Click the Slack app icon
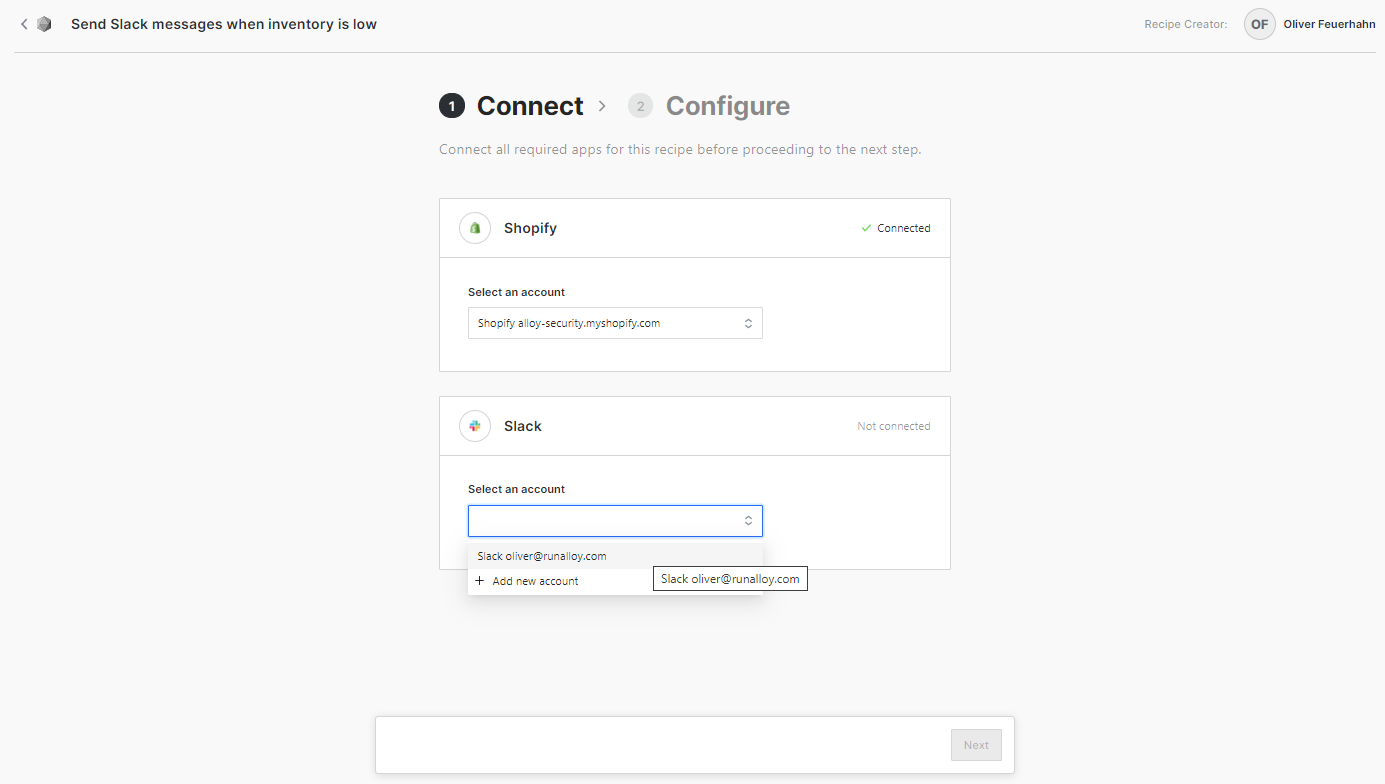 [475, 426]
